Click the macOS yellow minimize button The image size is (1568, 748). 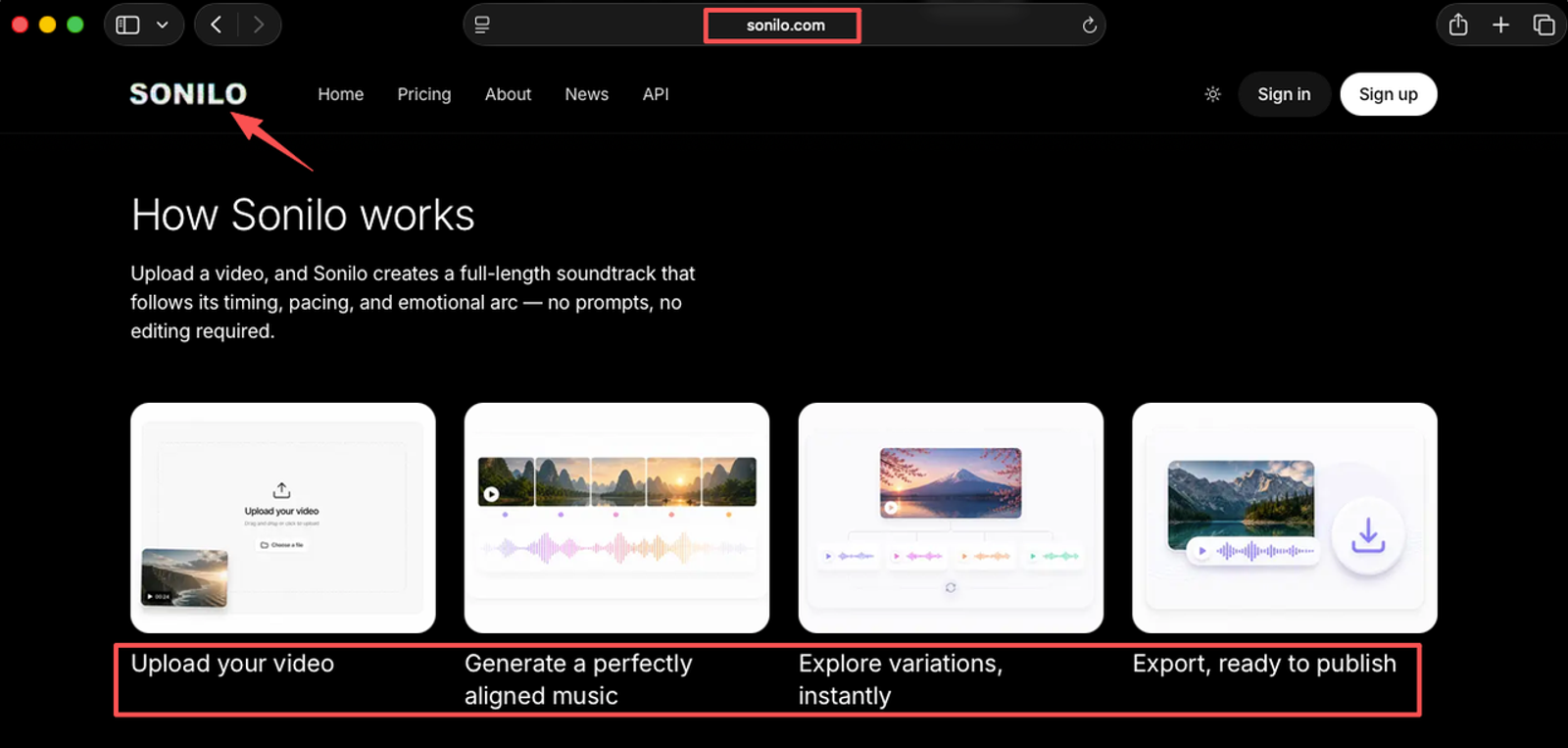(47, 25)
